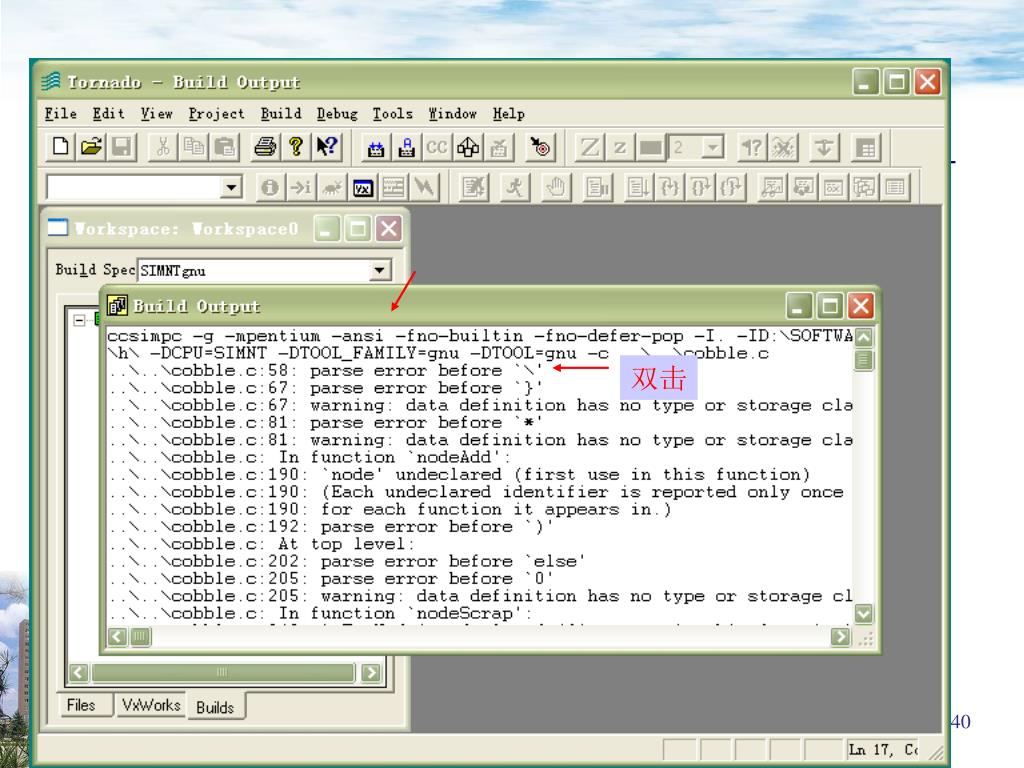Open the toolbar dropdown showing 2

click(x=712, y=148)
